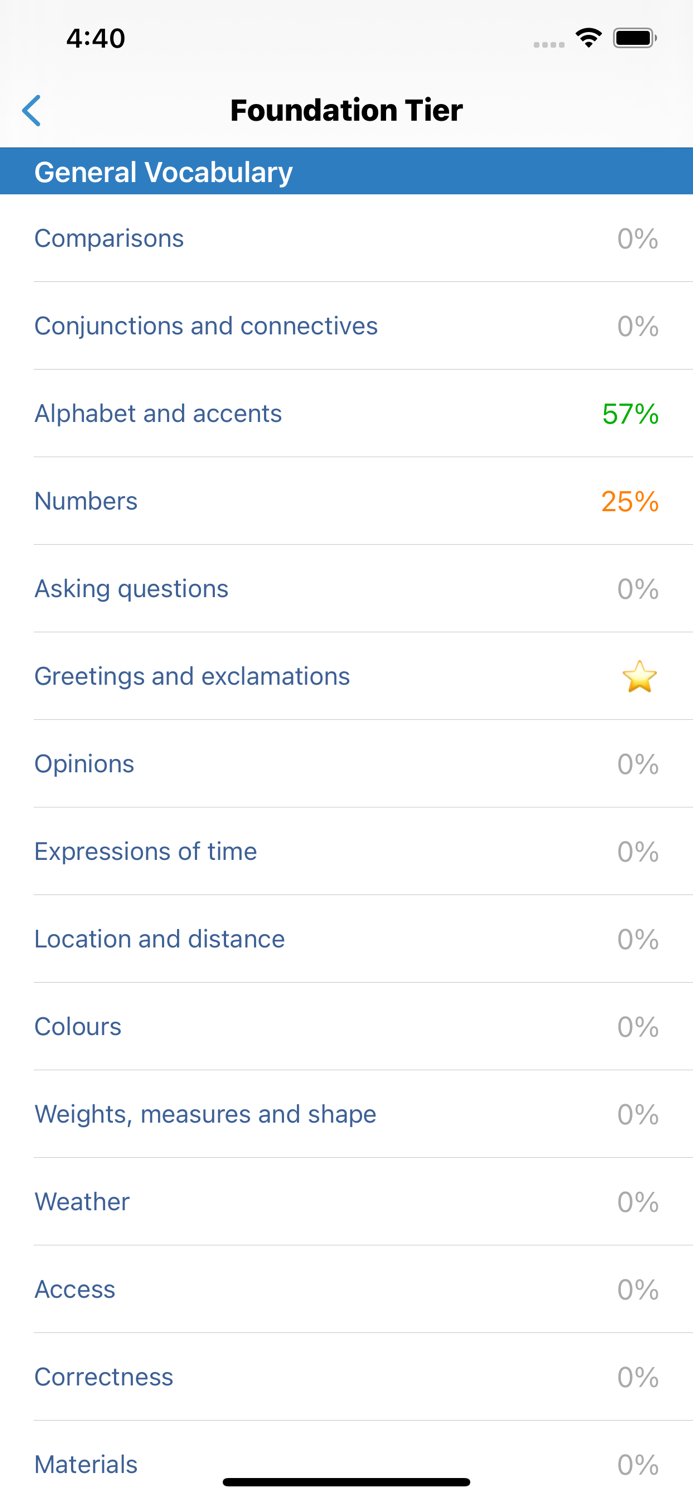Tap the 57% score for Alphabet and accents
Screen dimensions: 693x1500
point(629,413)
